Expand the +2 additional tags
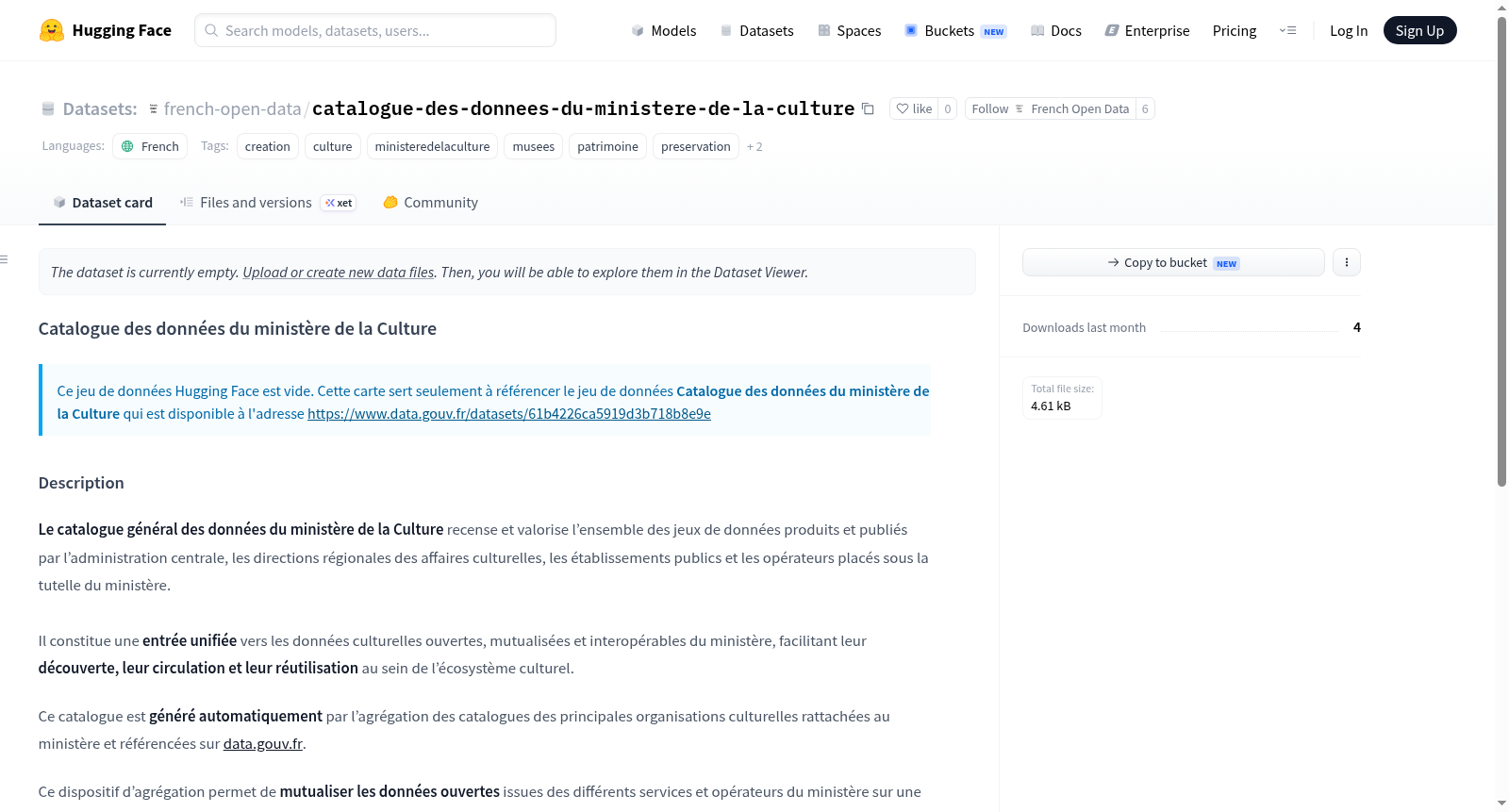Screen dimensions: 1509x812 point(754,146)
